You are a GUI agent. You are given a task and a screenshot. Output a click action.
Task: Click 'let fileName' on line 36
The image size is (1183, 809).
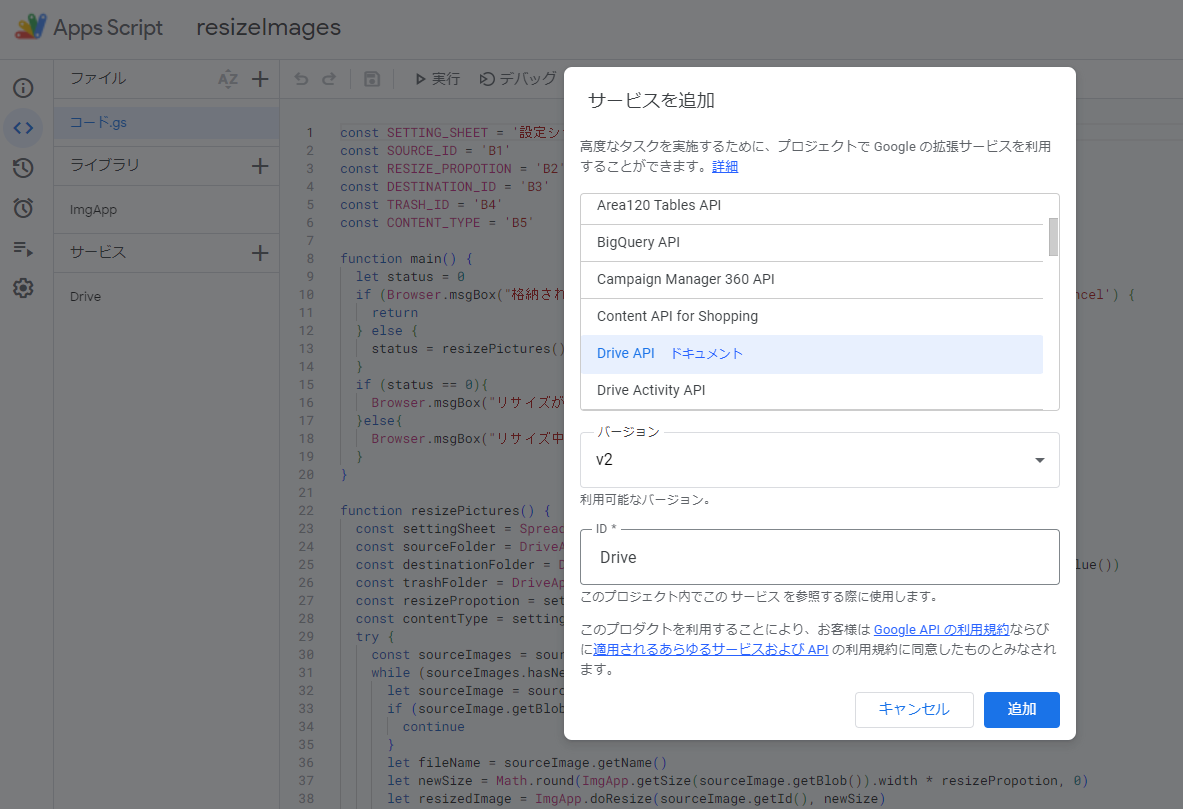pos(434,763)
